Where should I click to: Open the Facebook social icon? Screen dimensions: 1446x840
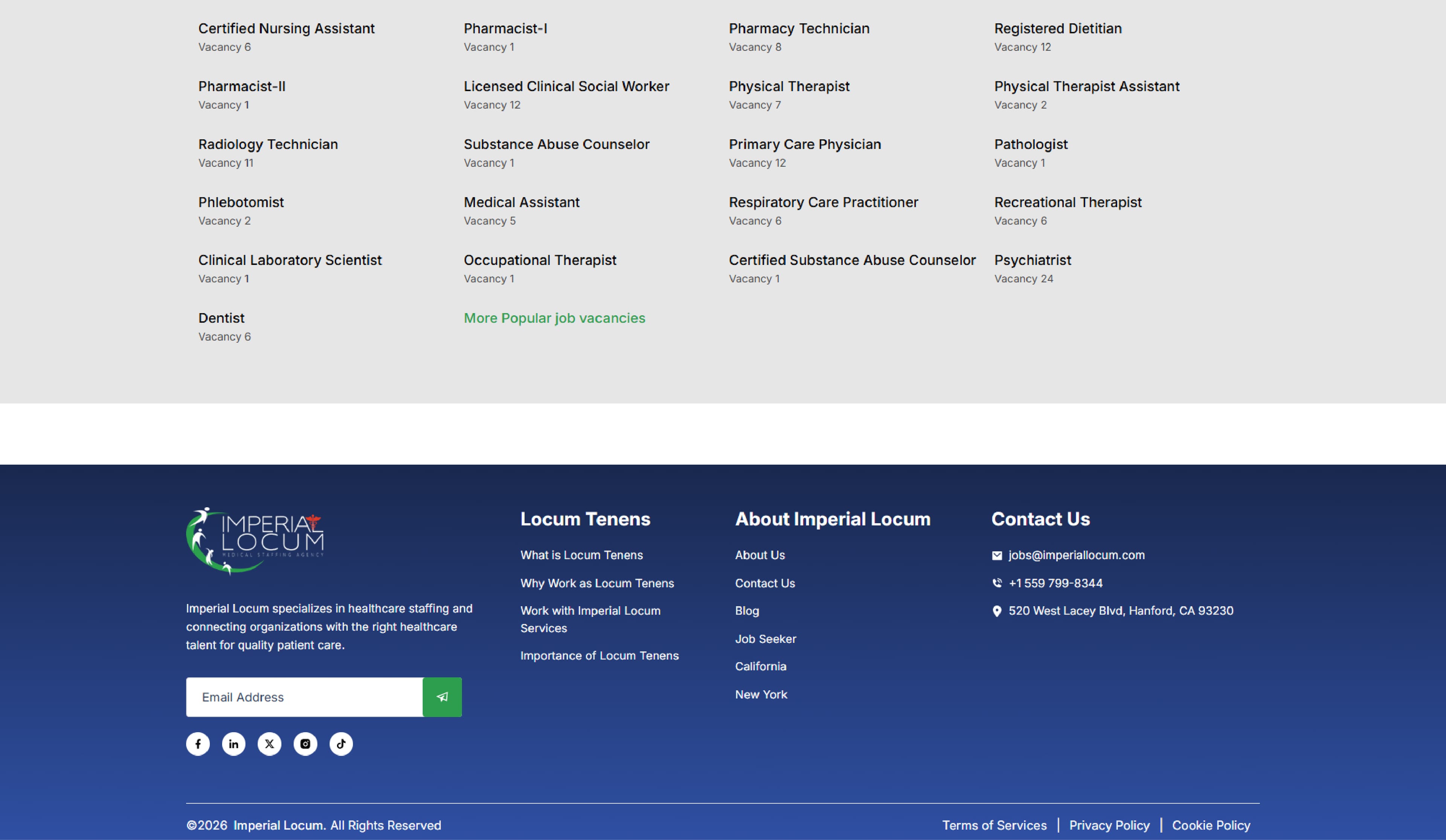pos(197,744)
